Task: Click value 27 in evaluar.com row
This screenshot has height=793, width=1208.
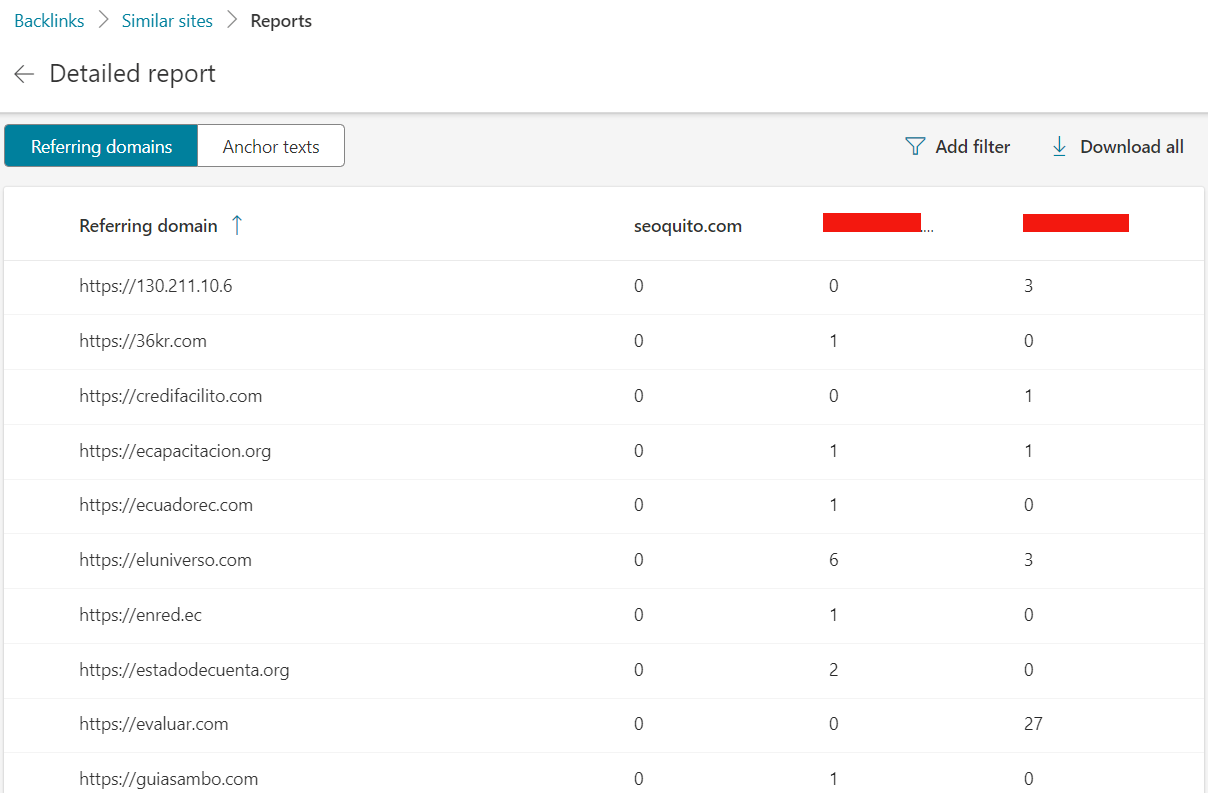Action: tap(1033, 724)
